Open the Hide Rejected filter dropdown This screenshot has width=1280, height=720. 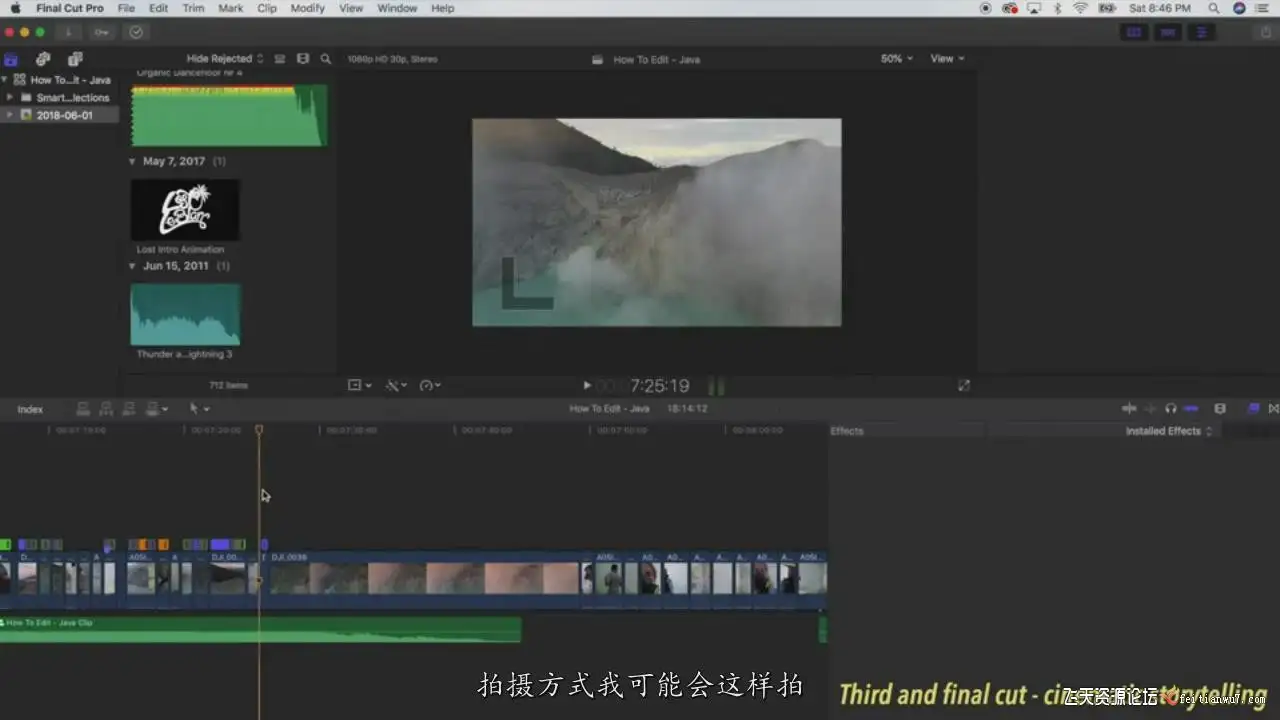pos(225,59)
